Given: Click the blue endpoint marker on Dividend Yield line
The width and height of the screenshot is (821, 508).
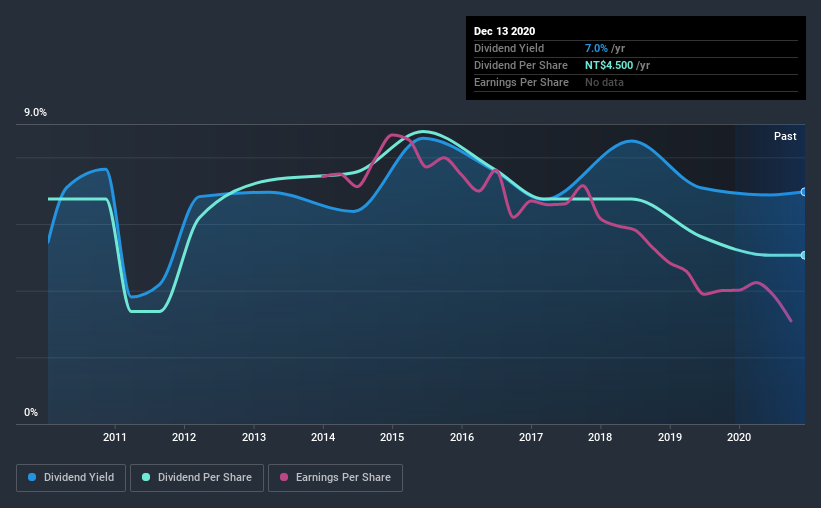Looking at the screenshot, I should point(803,192).
